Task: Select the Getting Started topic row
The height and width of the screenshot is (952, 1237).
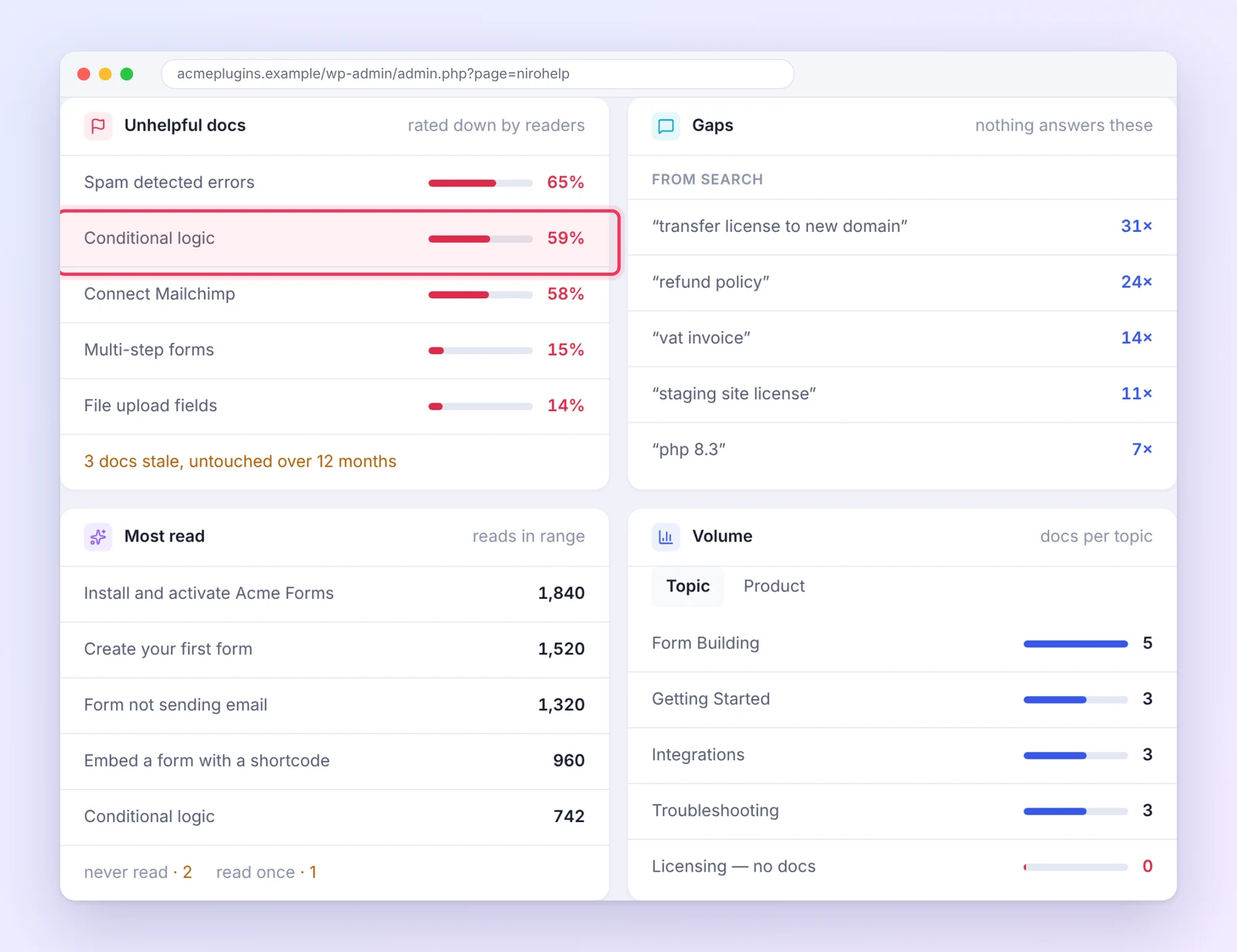Action: tap(902, 699)
